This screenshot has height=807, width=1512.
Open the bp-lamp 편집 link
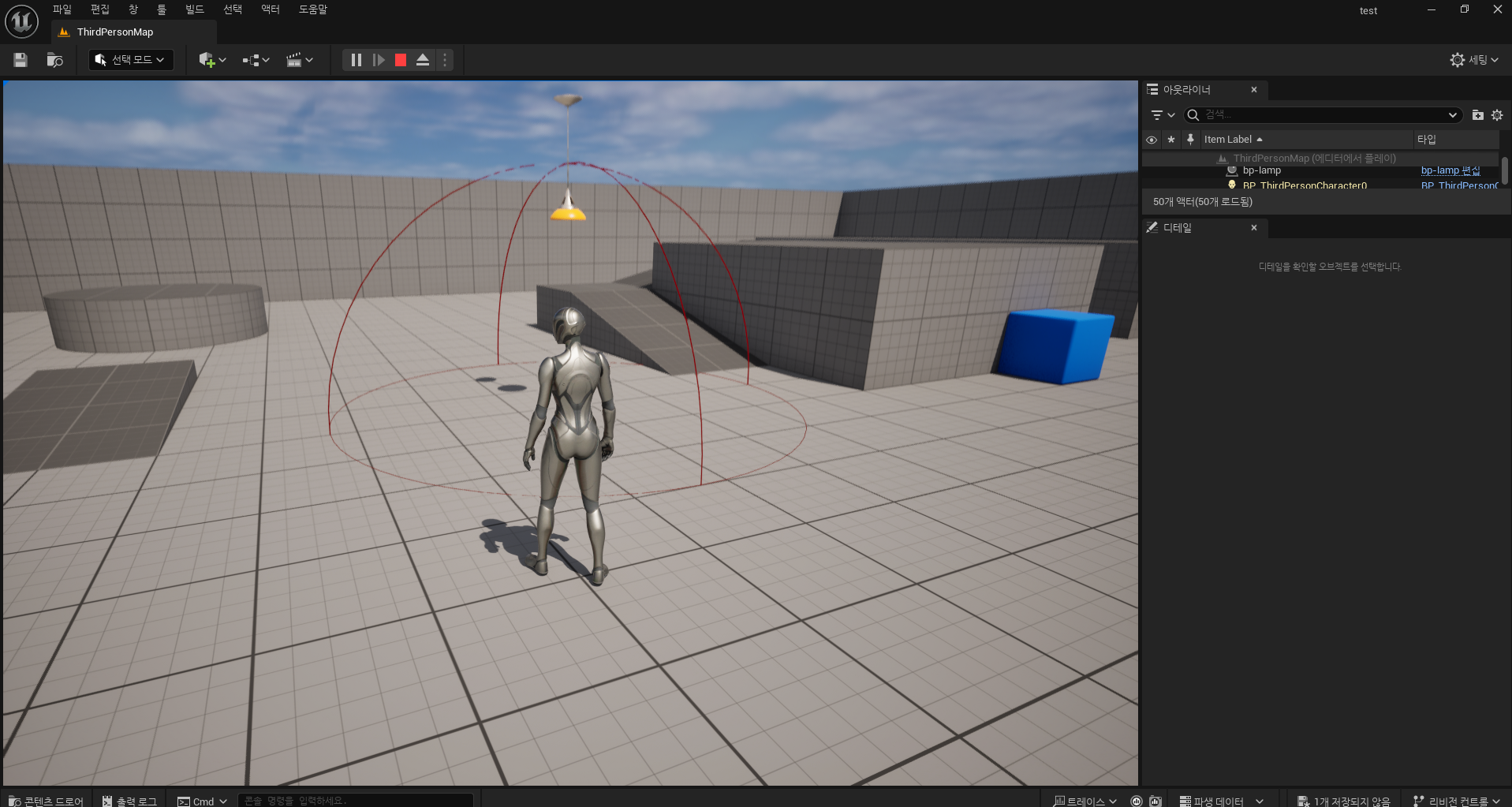pyautogui.click(x=1450, y=170)
